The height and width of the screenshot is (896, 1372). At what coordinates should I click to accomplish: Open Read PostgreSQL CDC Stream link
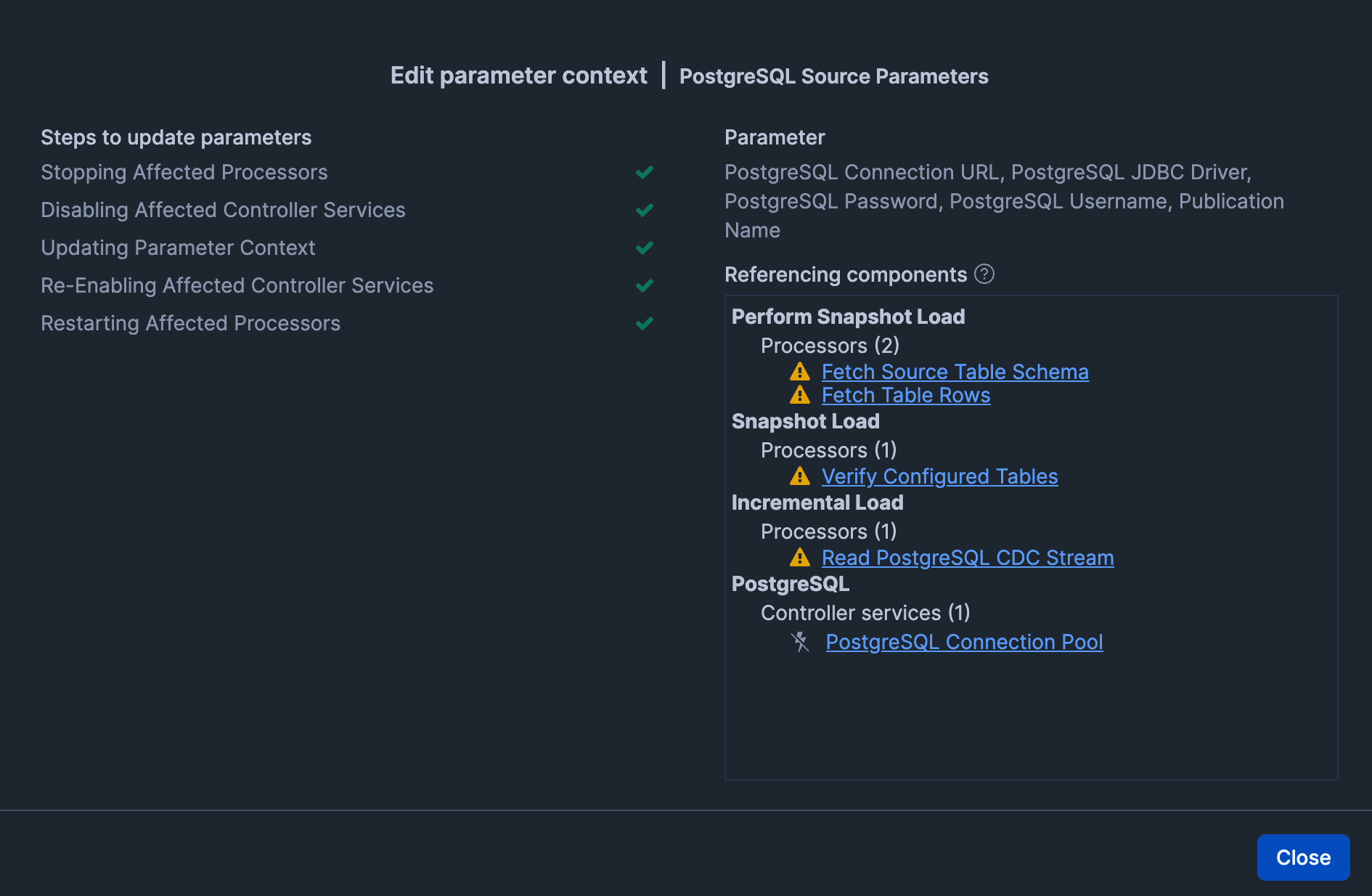click(967, 558)
